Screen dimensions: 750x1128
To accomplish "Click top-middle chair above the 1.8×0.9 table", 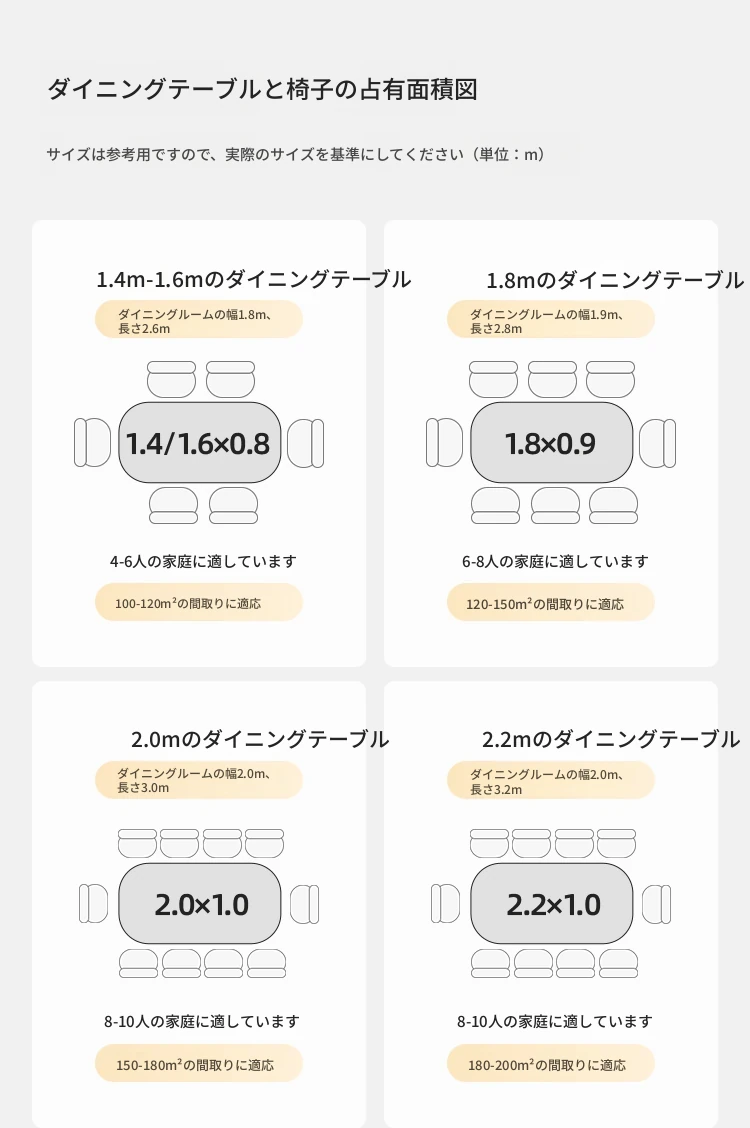I will pyautogui.click(x=552, y=379).
